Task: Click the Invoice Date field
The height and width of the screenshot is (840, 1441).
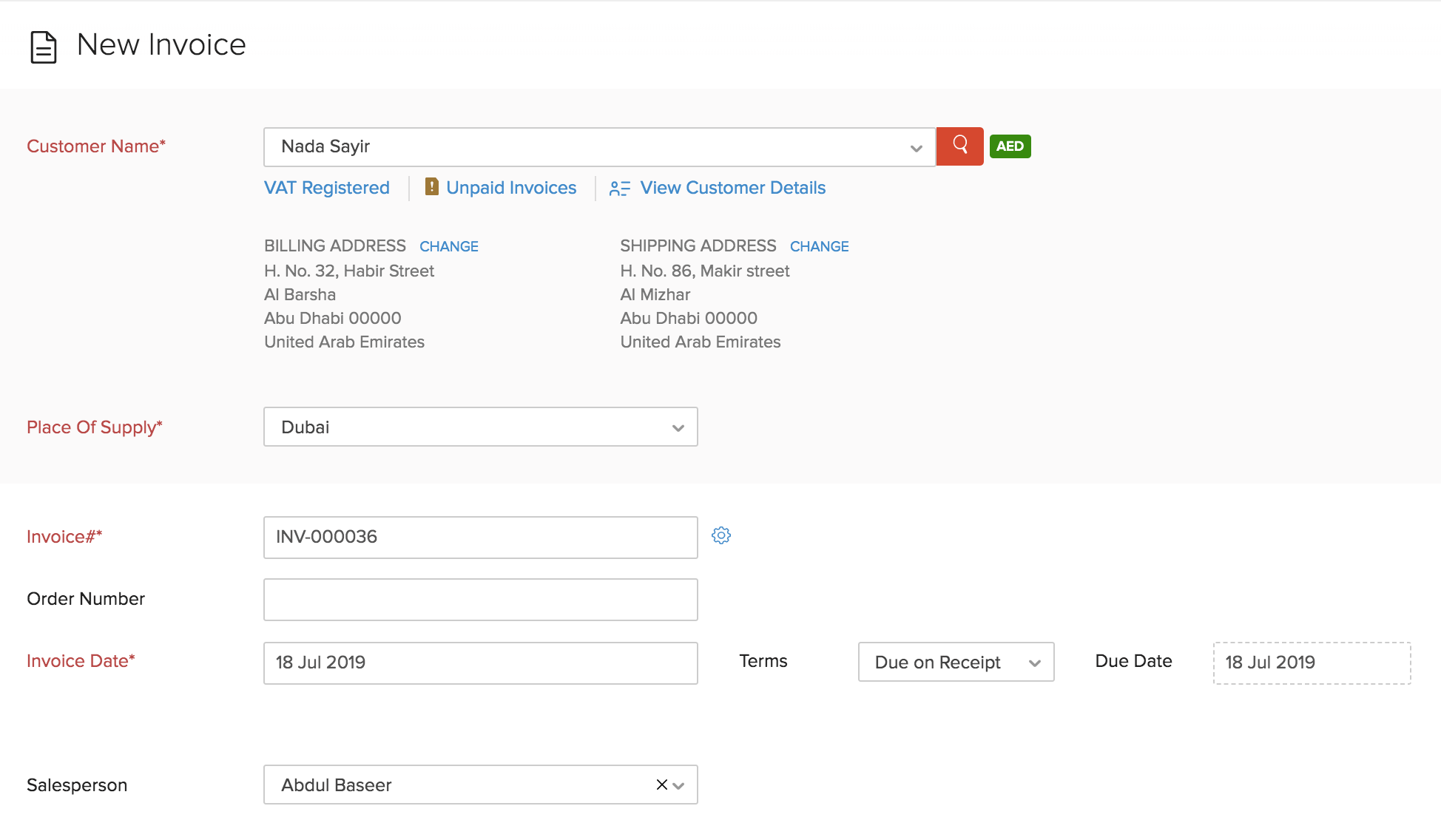Action: [480, 663]
